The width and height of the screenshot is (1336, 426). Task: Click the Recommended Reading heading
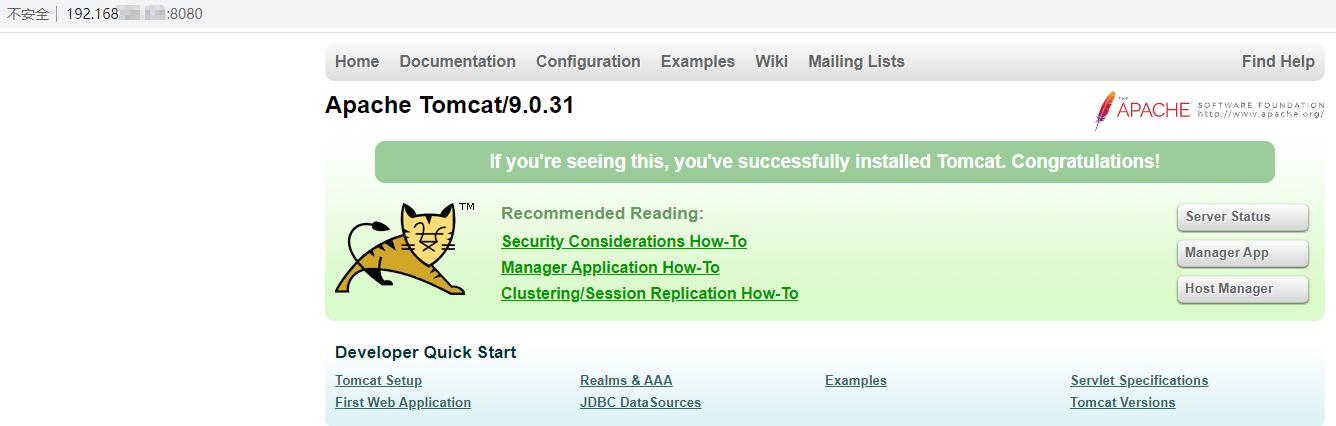coord(602,213)
